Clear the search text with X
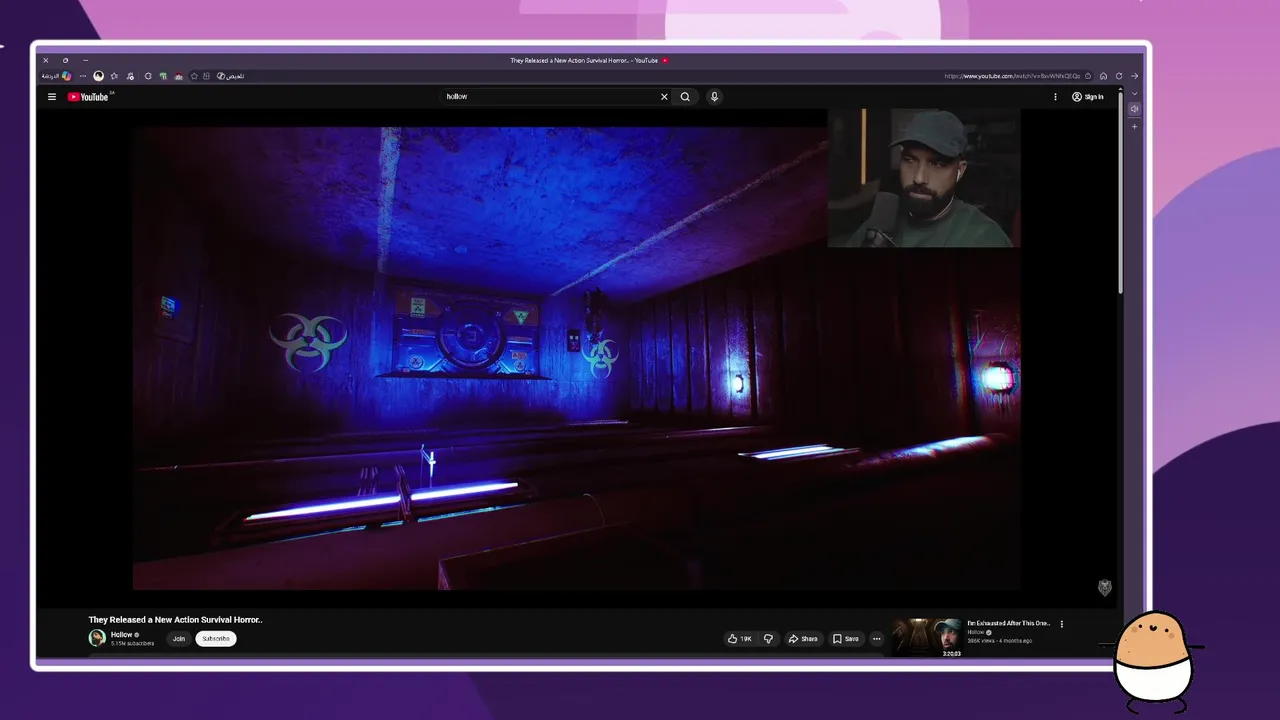Screen dimensions: 1280x720 pos(664,97)
